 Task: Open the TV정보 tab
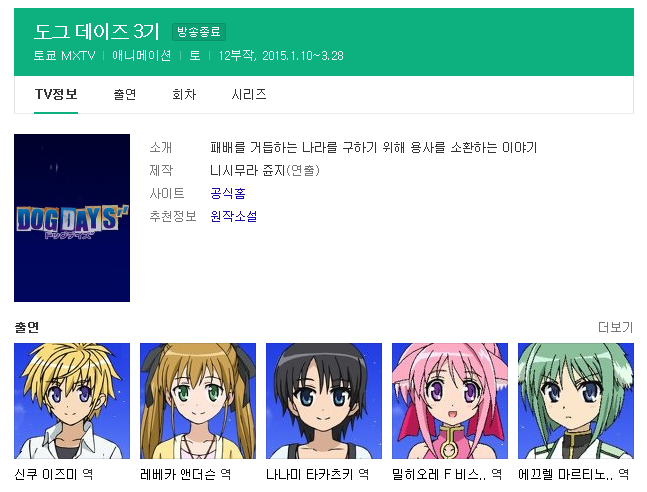pos(56,95)
